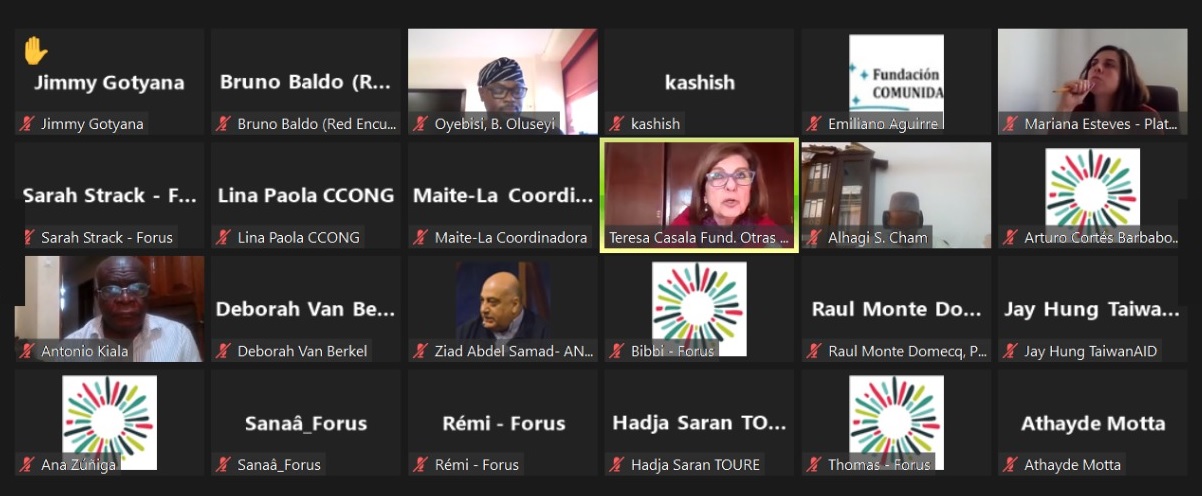
Task: Select Bibbi - Forus logo tile
Action: 698,309
